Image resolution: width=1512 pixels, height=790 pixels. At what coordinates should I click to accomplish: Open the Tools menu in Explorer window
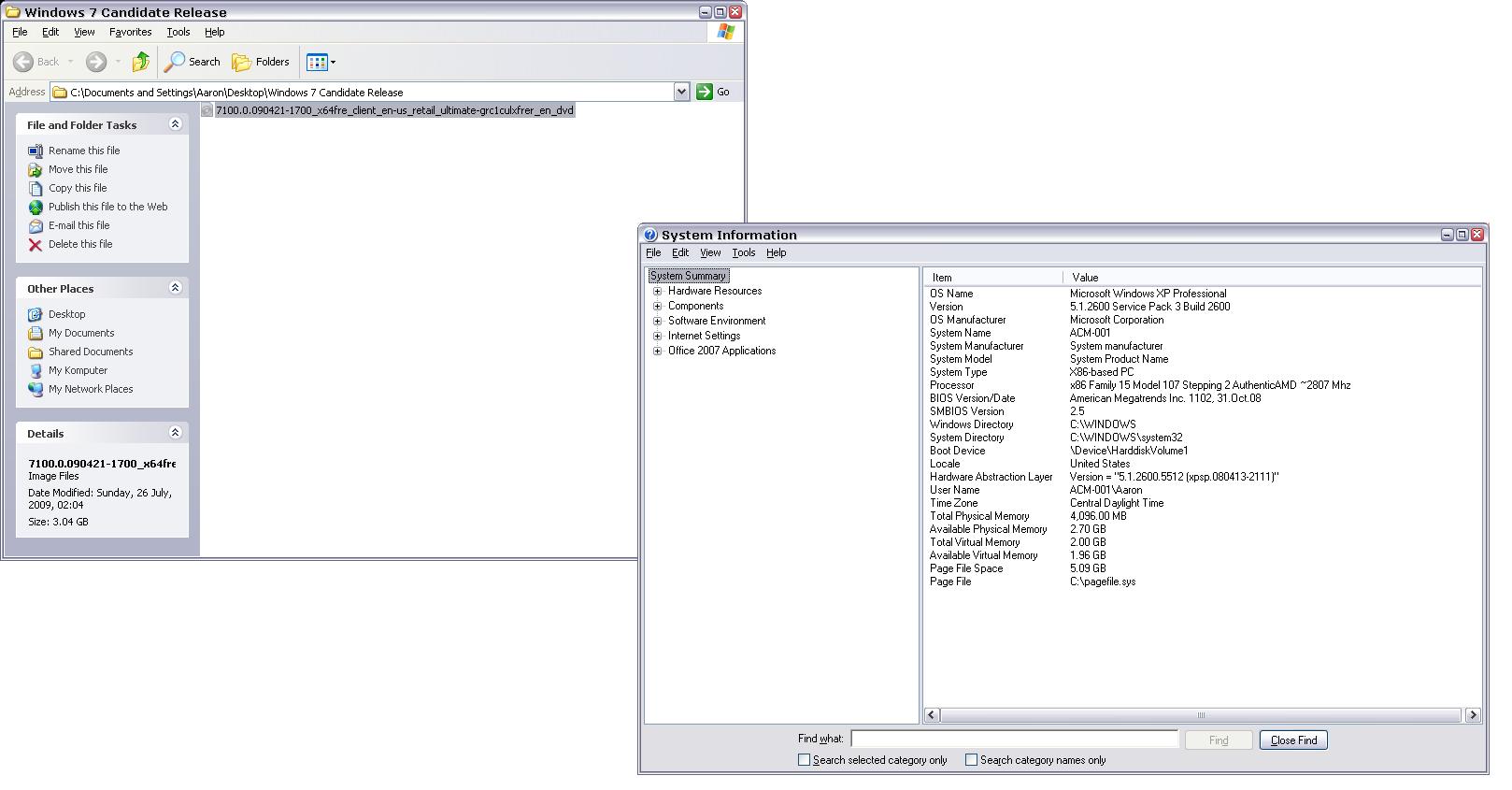point(178,32)
